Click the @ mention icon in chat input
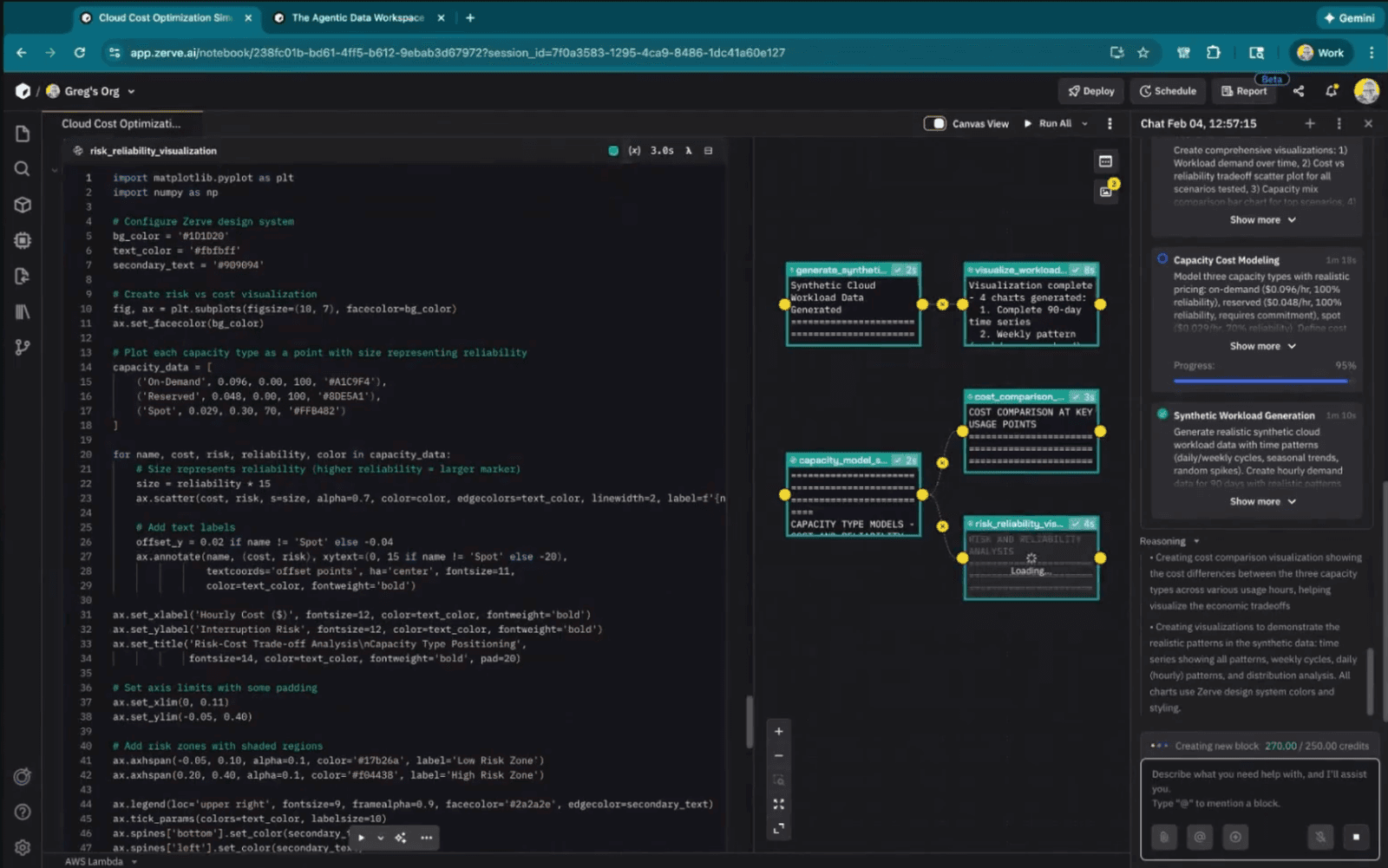Image resolution: width=1388 pixels, height=868 pixels. tap(1200, 836)
